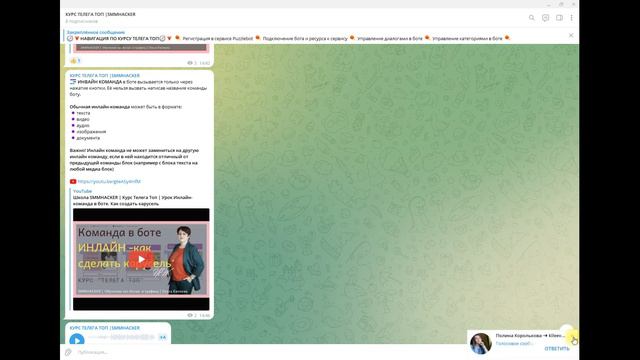The height and width of the screenshot is (360, 640).
Task: Play the voice message at bottom
Action: [x=77, y=339]
